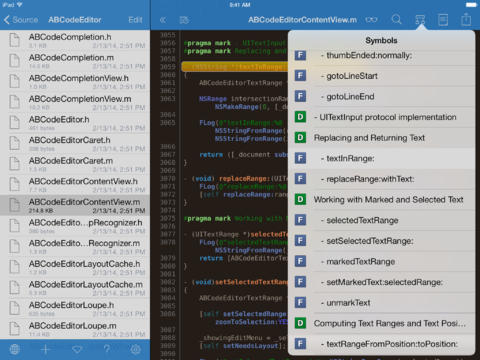This screenshot has width=480, height=360.
Task: Tap the glasses read-mode icon
Action: 371,20
